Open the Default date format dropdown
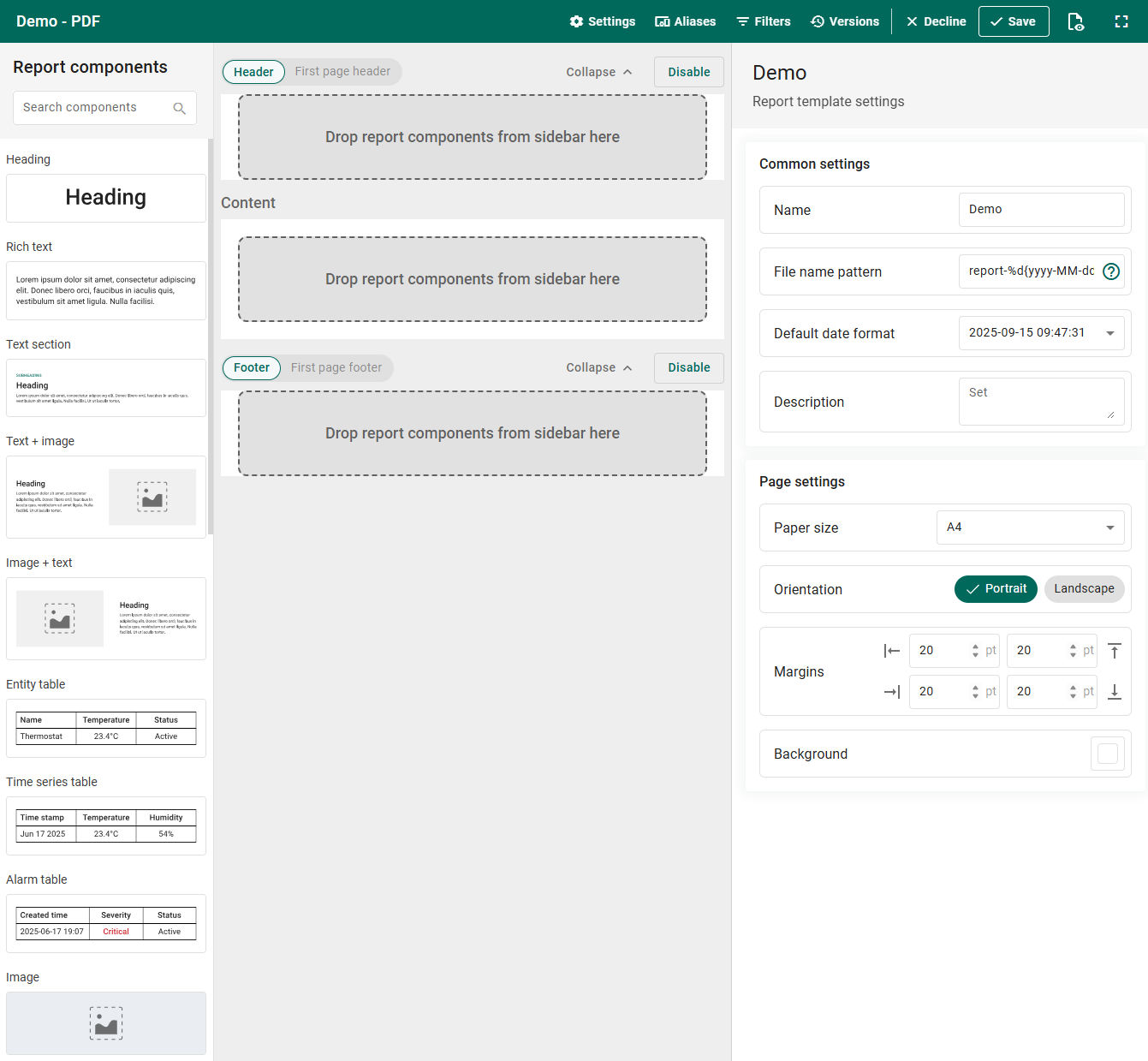The height and width of the screenshot is (1061, 1148). coord(1041,333)
